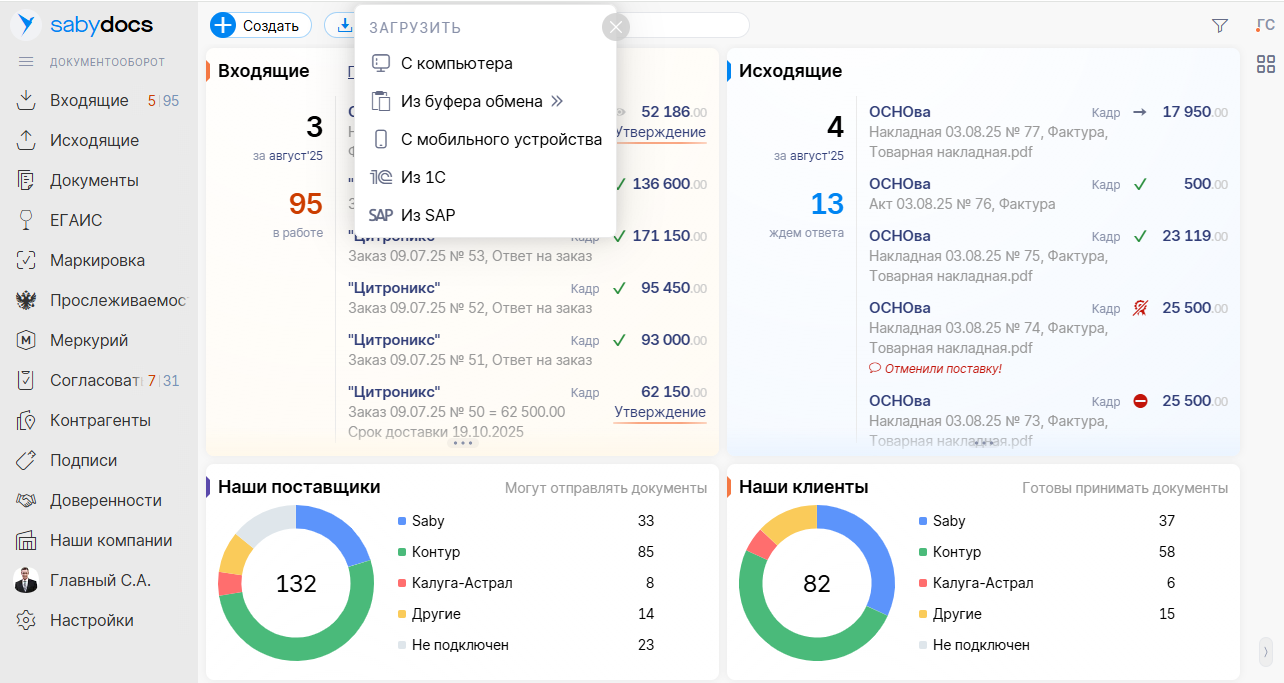
Task: Click the filter funnel icon
Action: click(x=1219, y=26)
